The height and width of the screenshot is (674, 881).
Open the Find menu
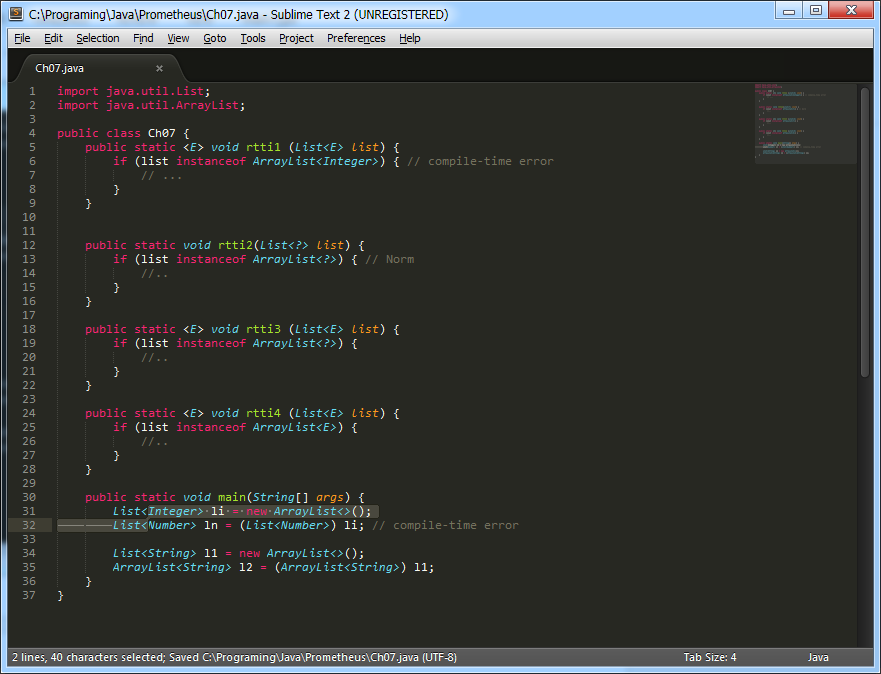(x=143, y=38)
